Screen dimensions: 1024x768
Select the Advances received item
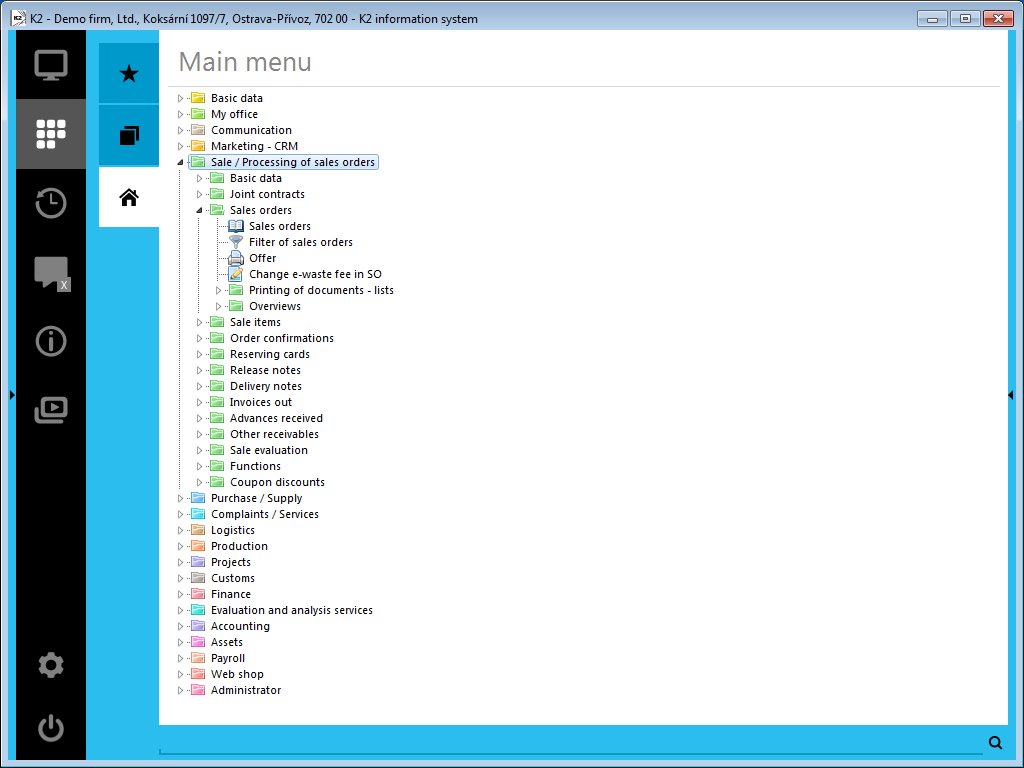[x=276, y=418]
